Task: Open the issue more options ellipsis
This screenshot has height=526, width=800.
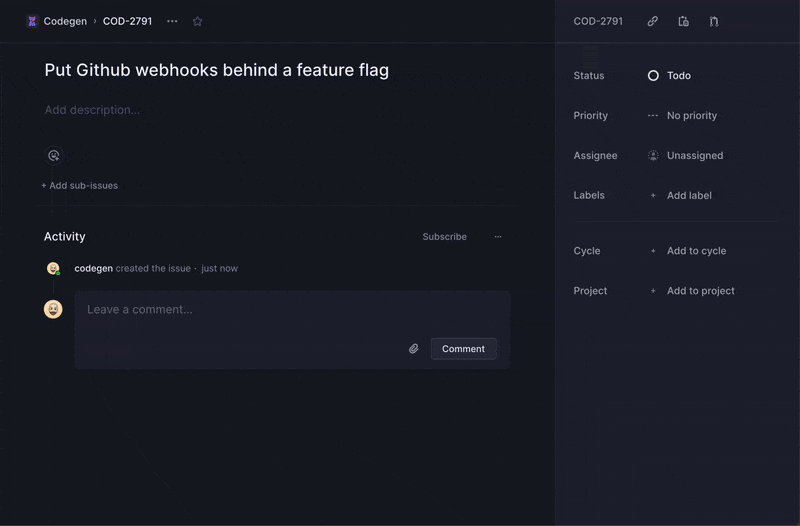Action: pyautogui.click(x=172, y=21)
